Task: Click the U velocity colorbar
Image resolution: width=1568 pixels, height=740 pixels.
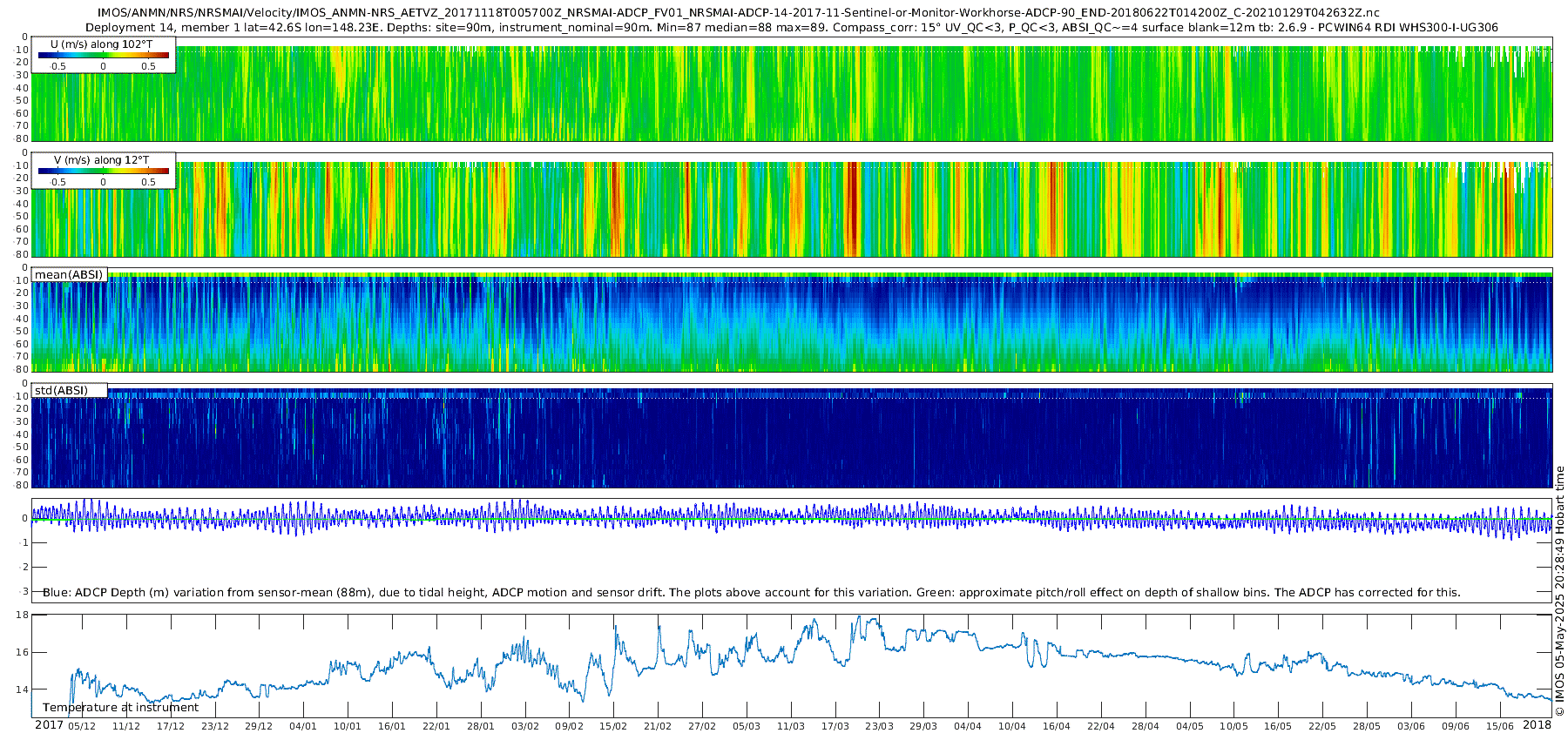Action: pos(103,56)
